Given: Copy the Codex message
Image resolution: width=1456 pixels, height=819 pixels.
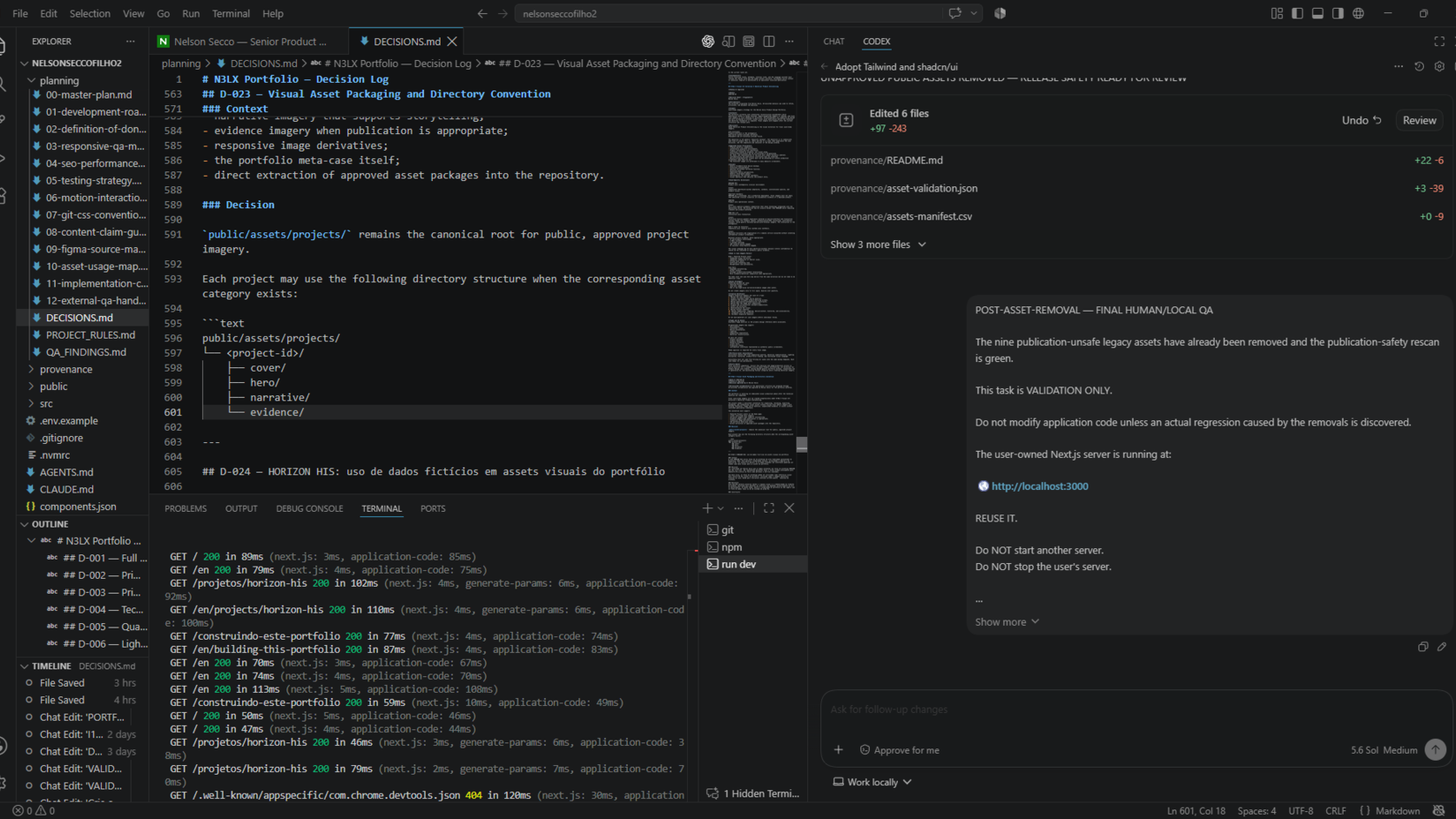Looking at the screenshot, I should 1423,647.
